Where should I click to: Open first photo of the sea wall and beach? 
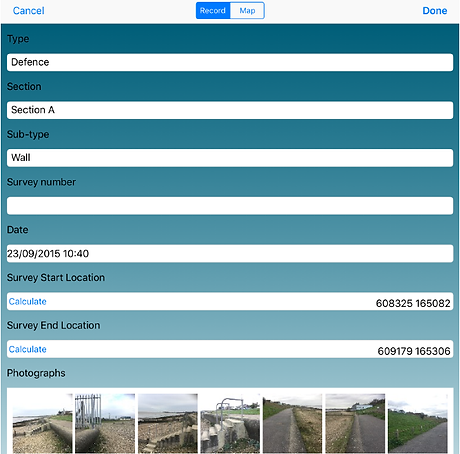42,423
